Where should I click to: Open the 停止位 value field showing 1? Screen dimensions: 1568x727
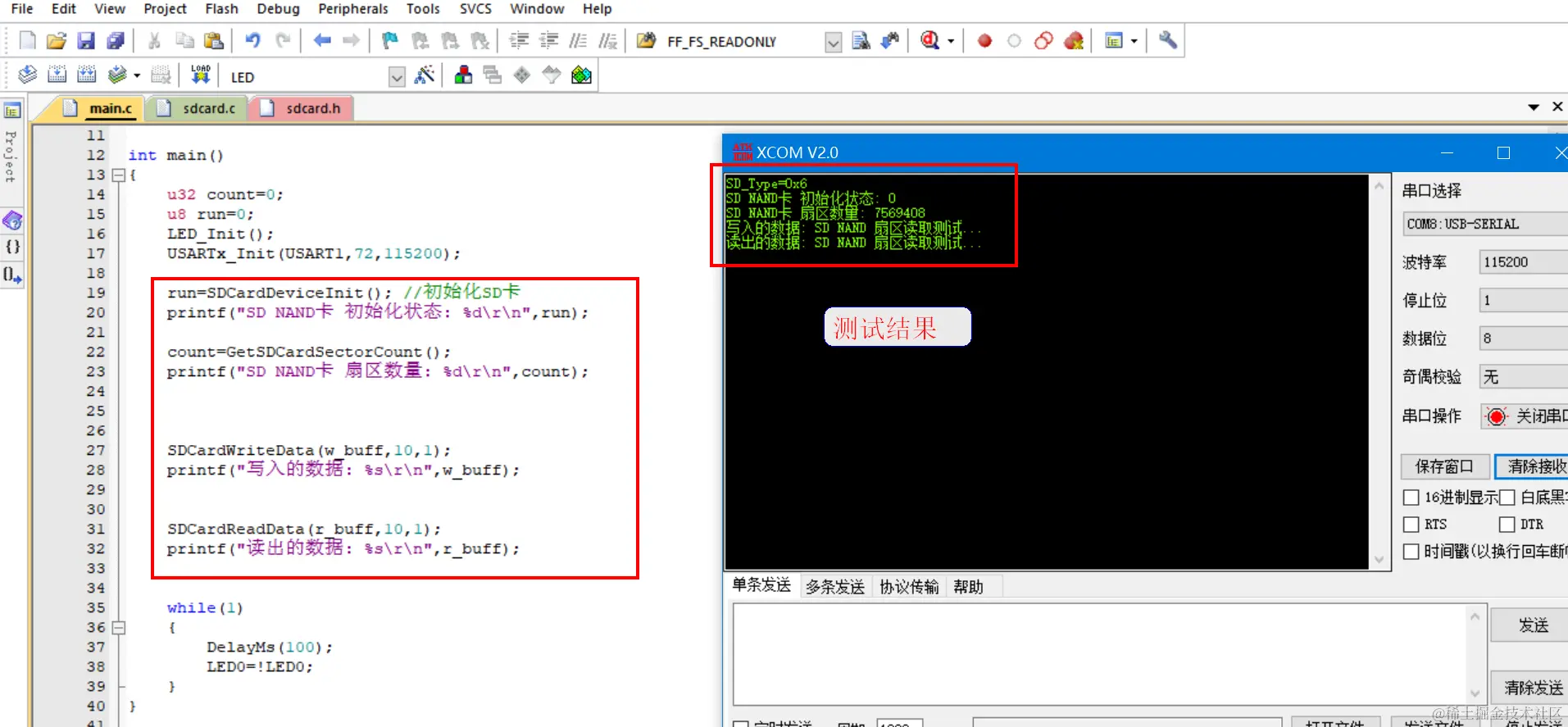tap(1524, 300)
